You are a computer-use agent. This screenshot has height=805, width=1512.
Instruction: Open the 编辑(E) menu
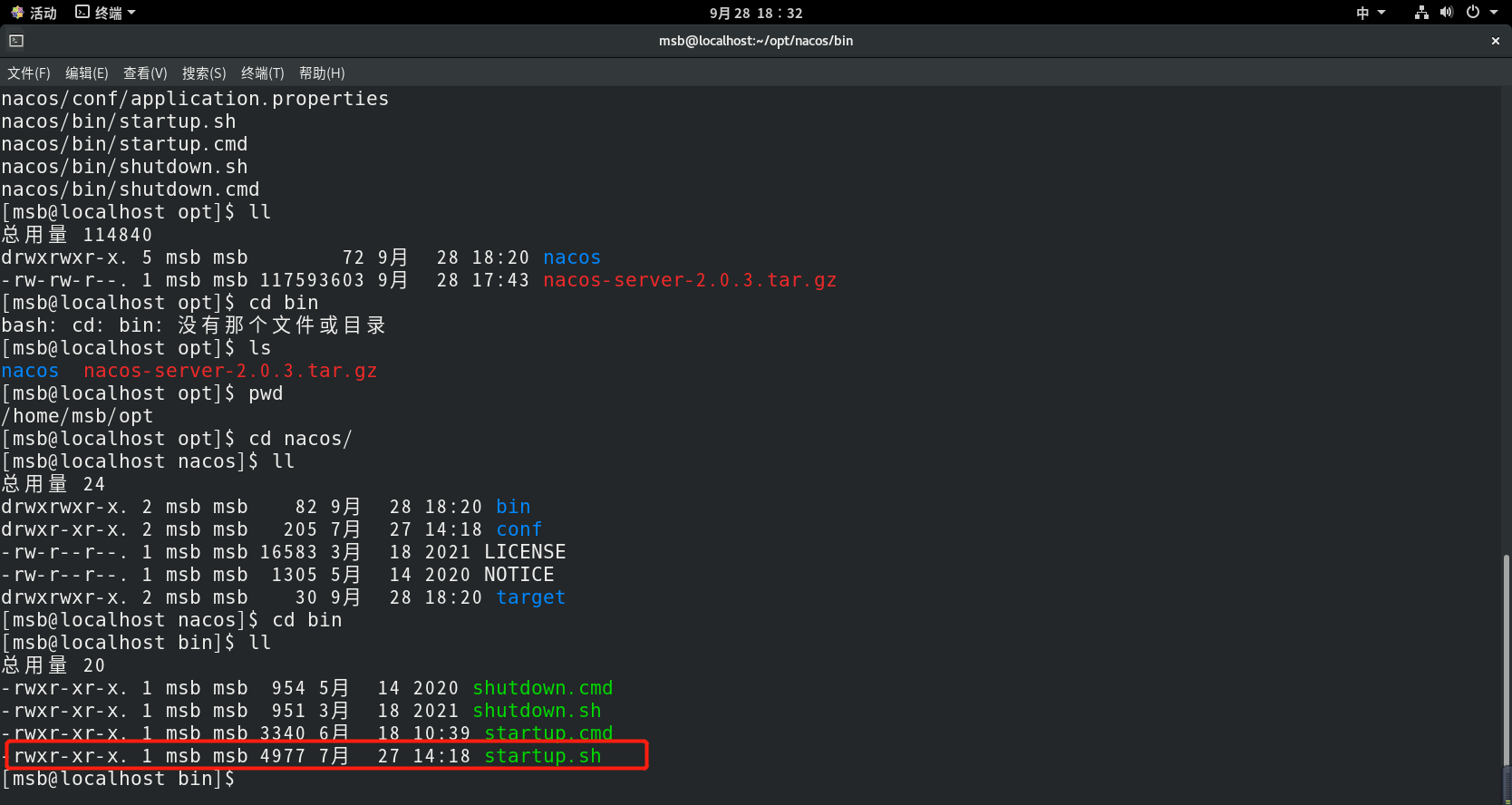[87, 73]
